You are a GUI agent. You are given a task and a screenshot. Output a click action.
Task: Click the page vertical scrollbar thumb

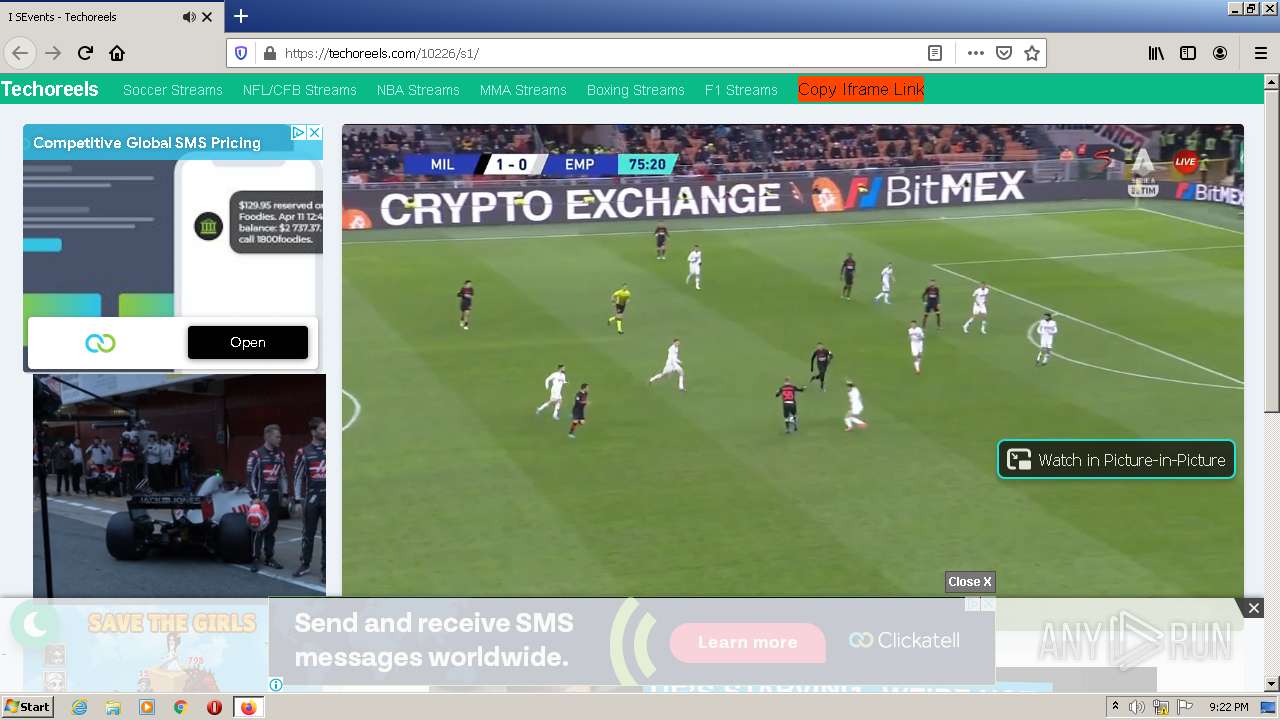tap(1271, 252)
